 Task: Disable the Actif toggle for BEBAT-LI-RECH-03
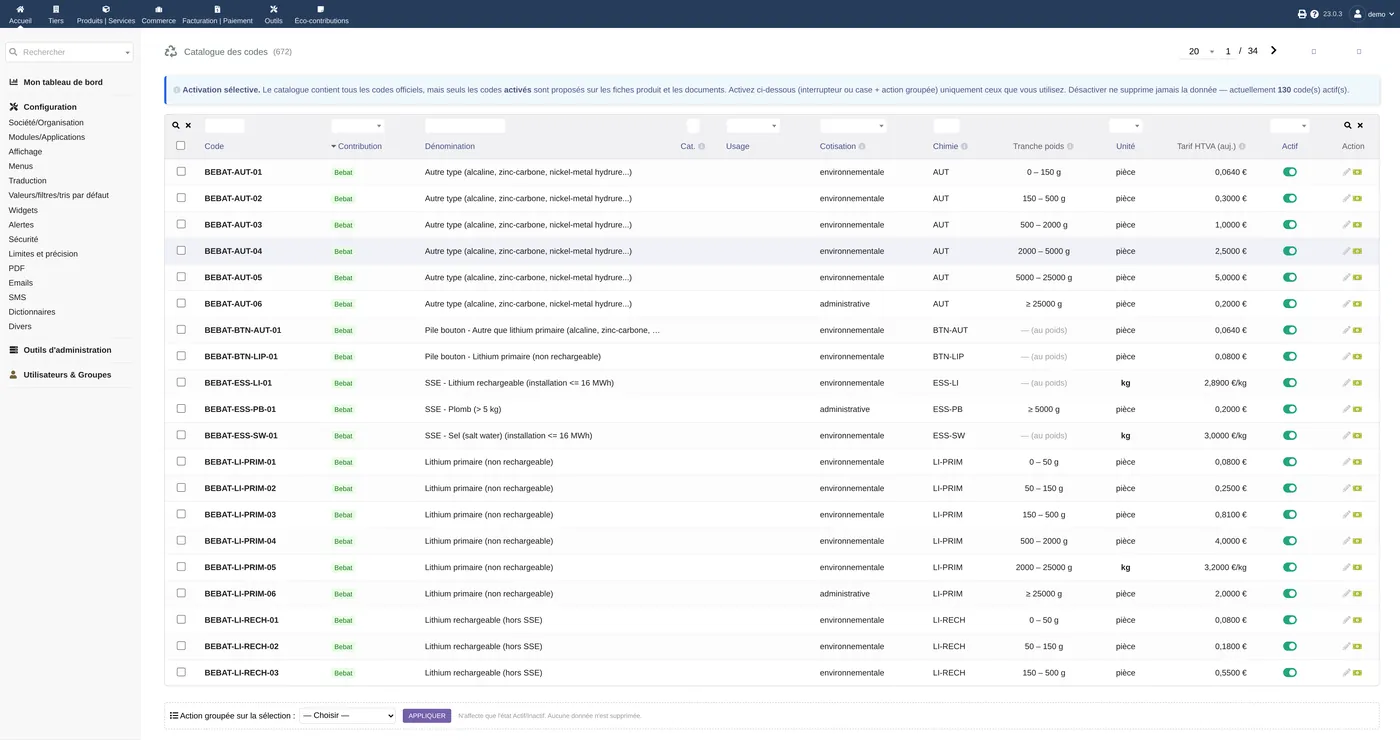pyautogui.click(x=1290, y=673)
